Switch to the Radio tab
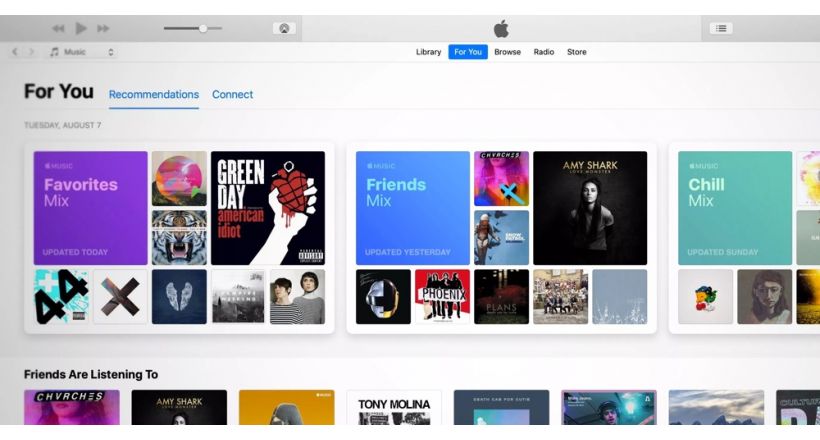Screen dimensions: 820x440 543,52
